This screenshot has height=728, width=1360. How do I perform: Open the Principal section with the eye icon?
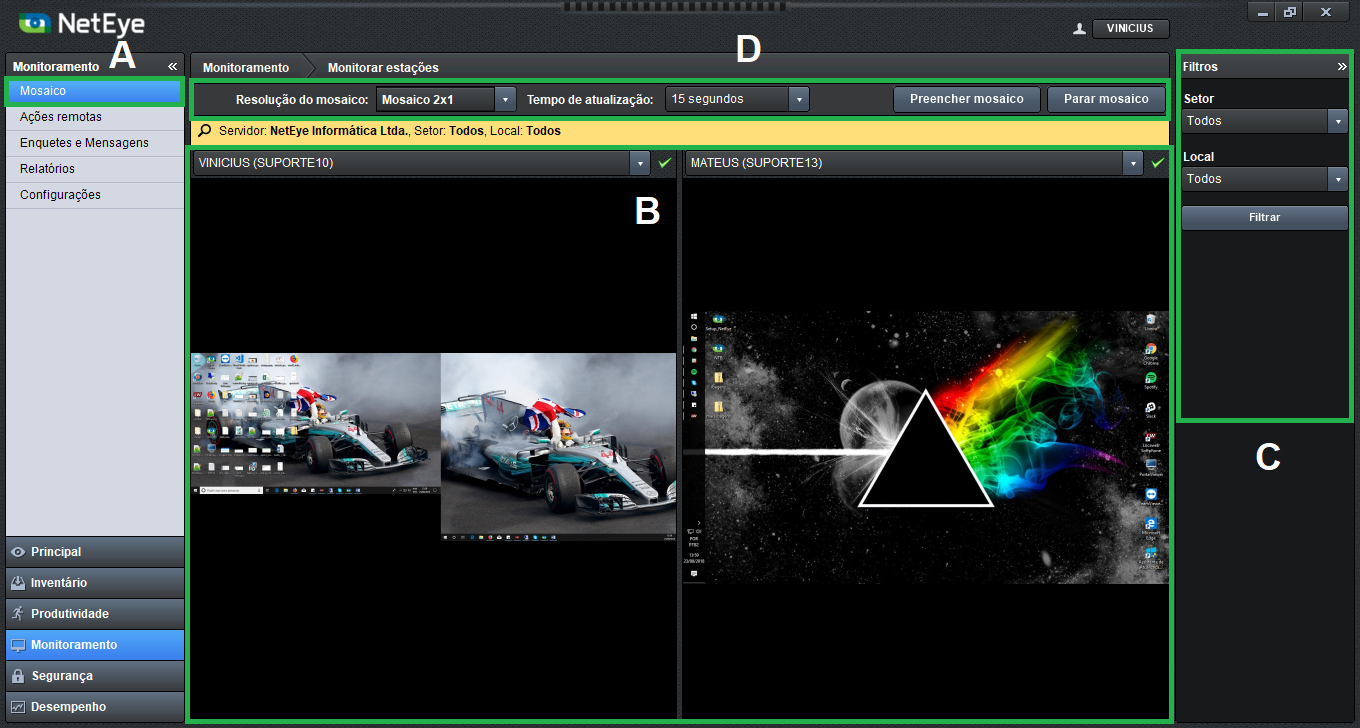pos(18,552)
